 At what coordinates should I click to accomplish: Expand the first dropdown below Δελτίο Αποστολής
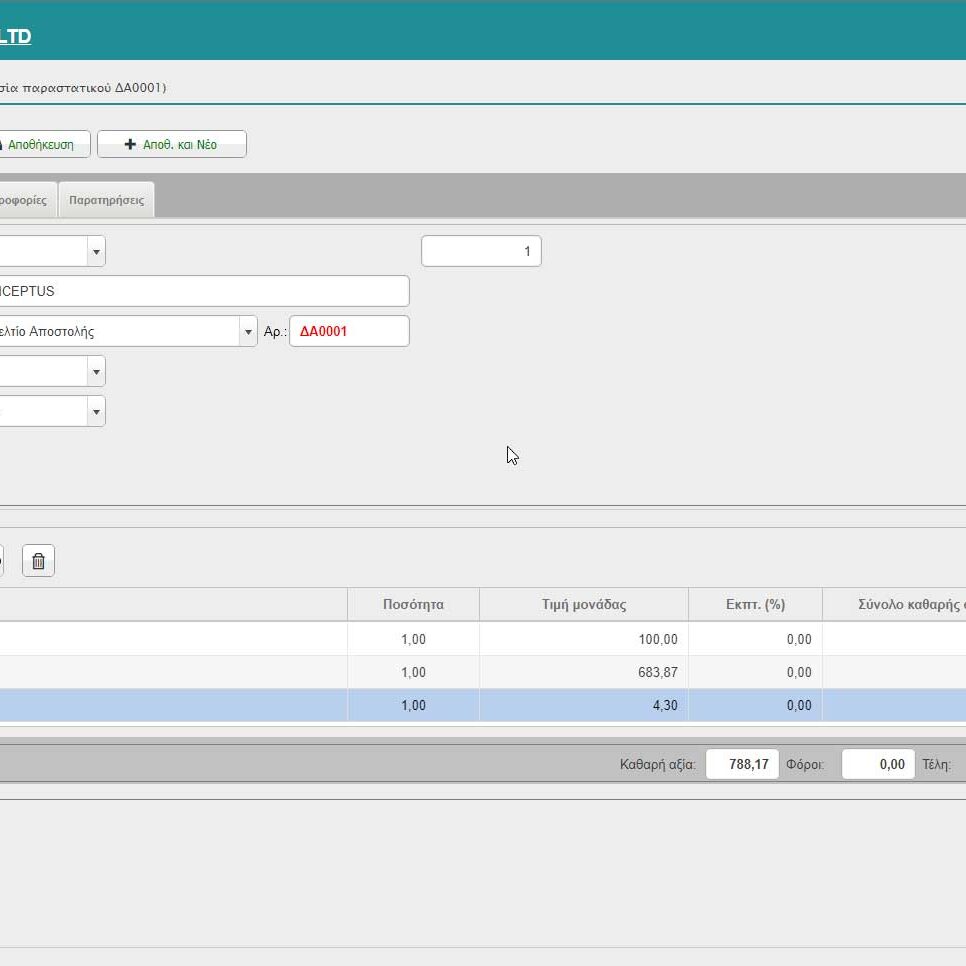tap(96, 372)
